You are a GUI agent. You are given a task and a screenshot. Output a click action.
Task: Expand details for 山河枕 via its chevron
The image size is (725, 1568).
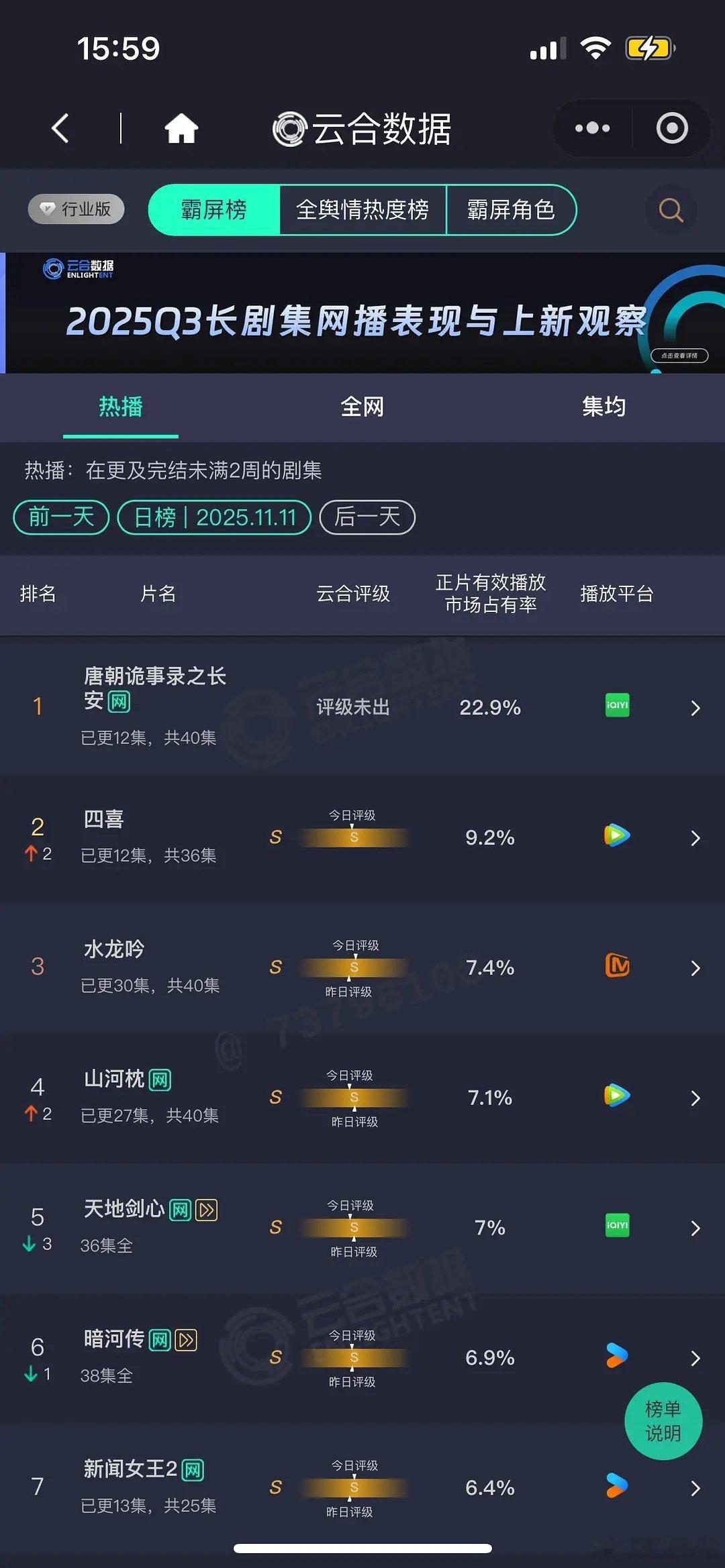(x=695, y=1098)
